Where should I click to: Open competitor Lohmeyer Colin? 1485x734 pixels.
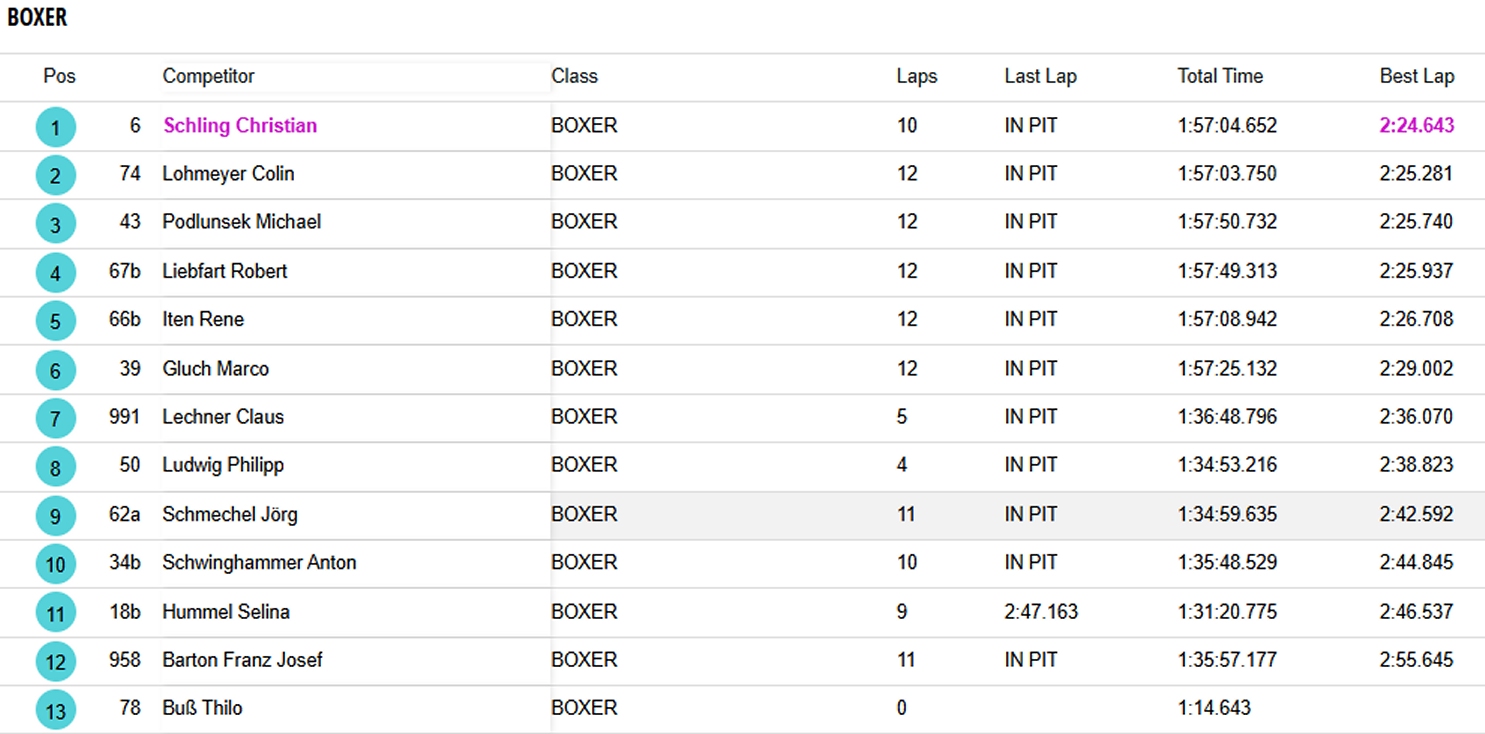(x=228, y=174)
